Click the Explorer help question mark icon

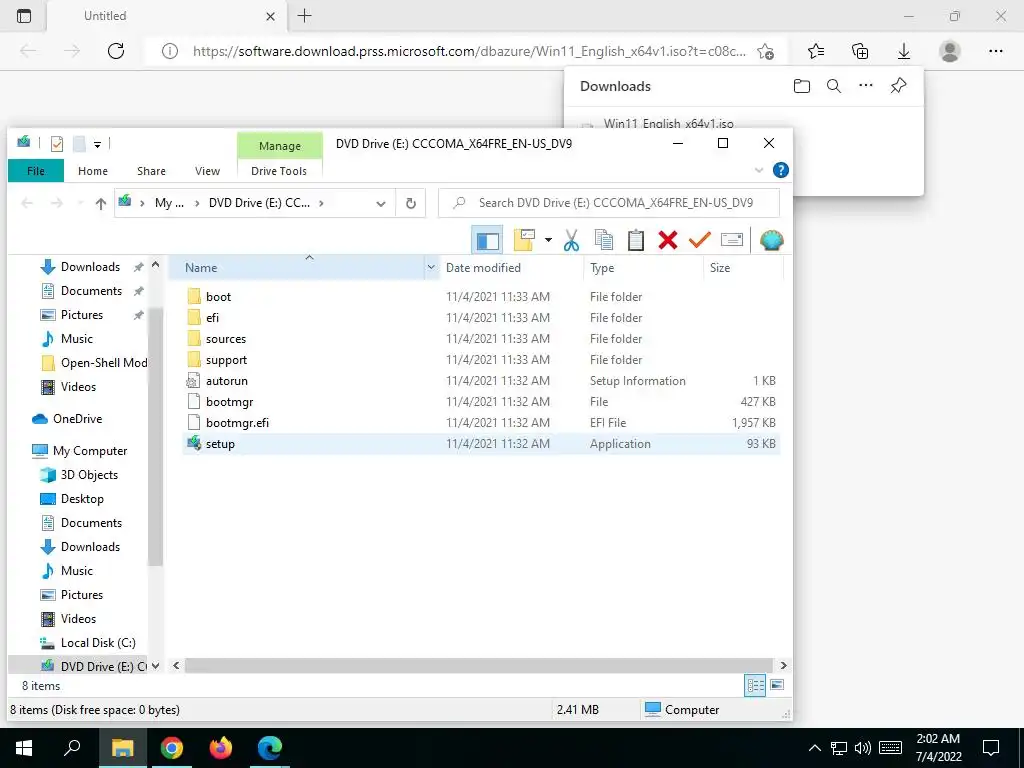[x=780, y=170]
